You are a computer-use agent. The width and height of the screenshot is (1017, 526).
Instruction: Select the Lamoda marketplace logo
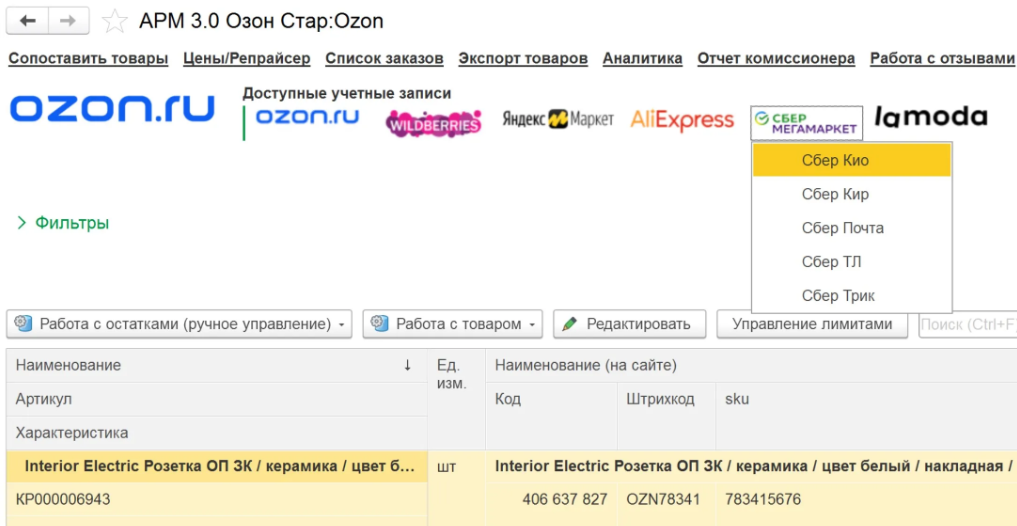tap(930, 118)
